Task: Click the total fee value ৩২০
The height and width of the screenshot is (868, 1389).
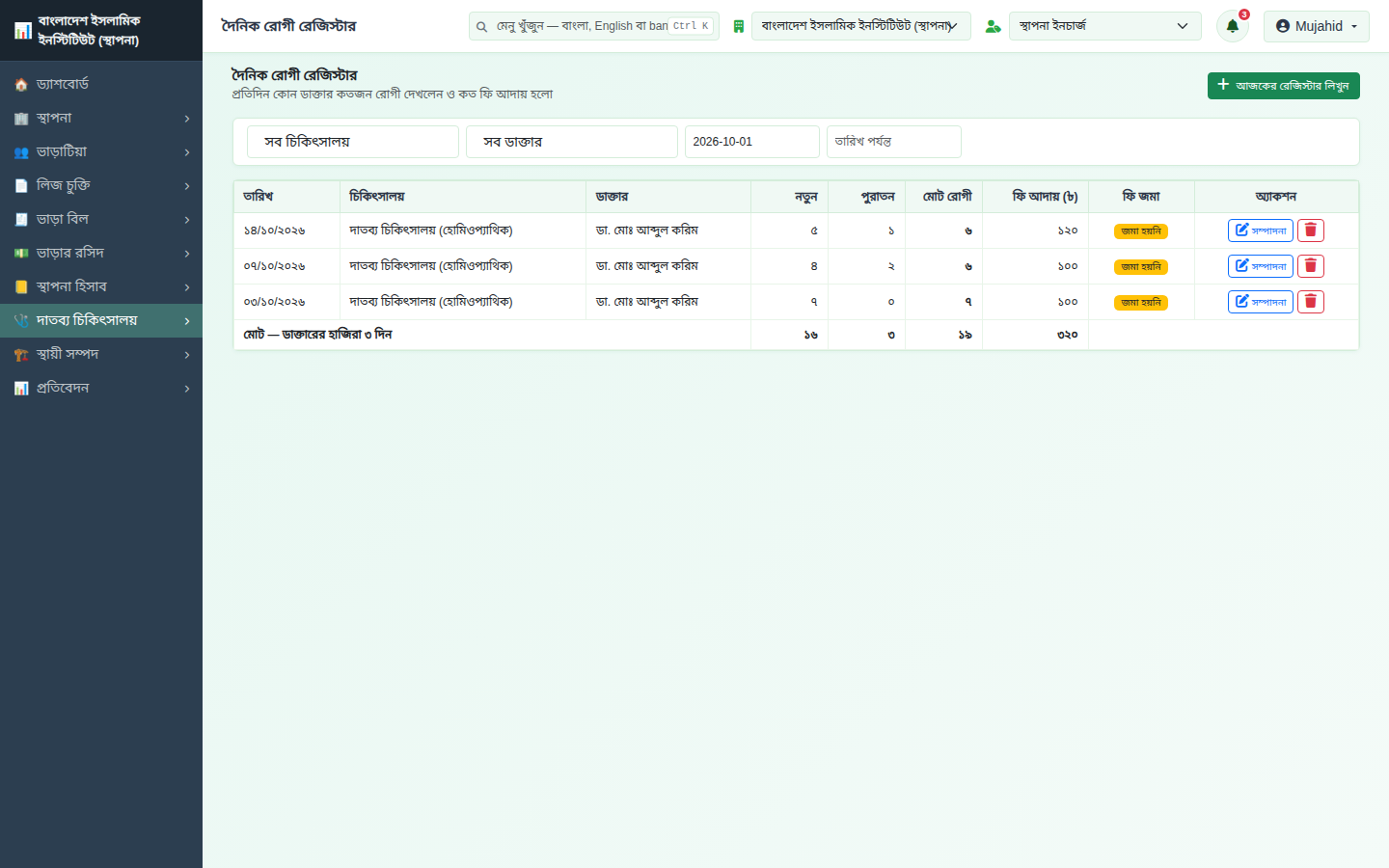Action: click(x=1067, y=335)
